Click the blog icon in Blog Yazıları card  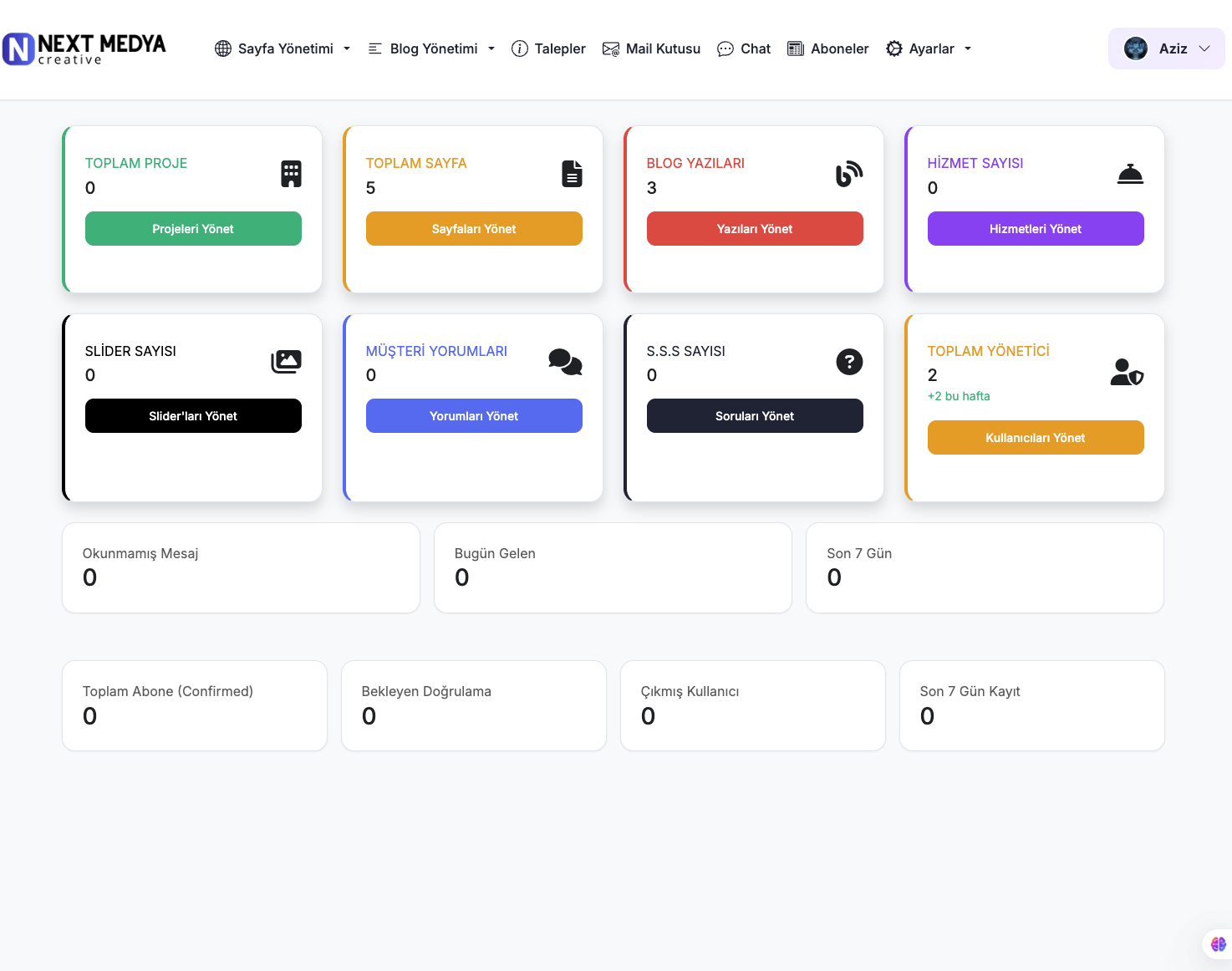coord(849,174)
